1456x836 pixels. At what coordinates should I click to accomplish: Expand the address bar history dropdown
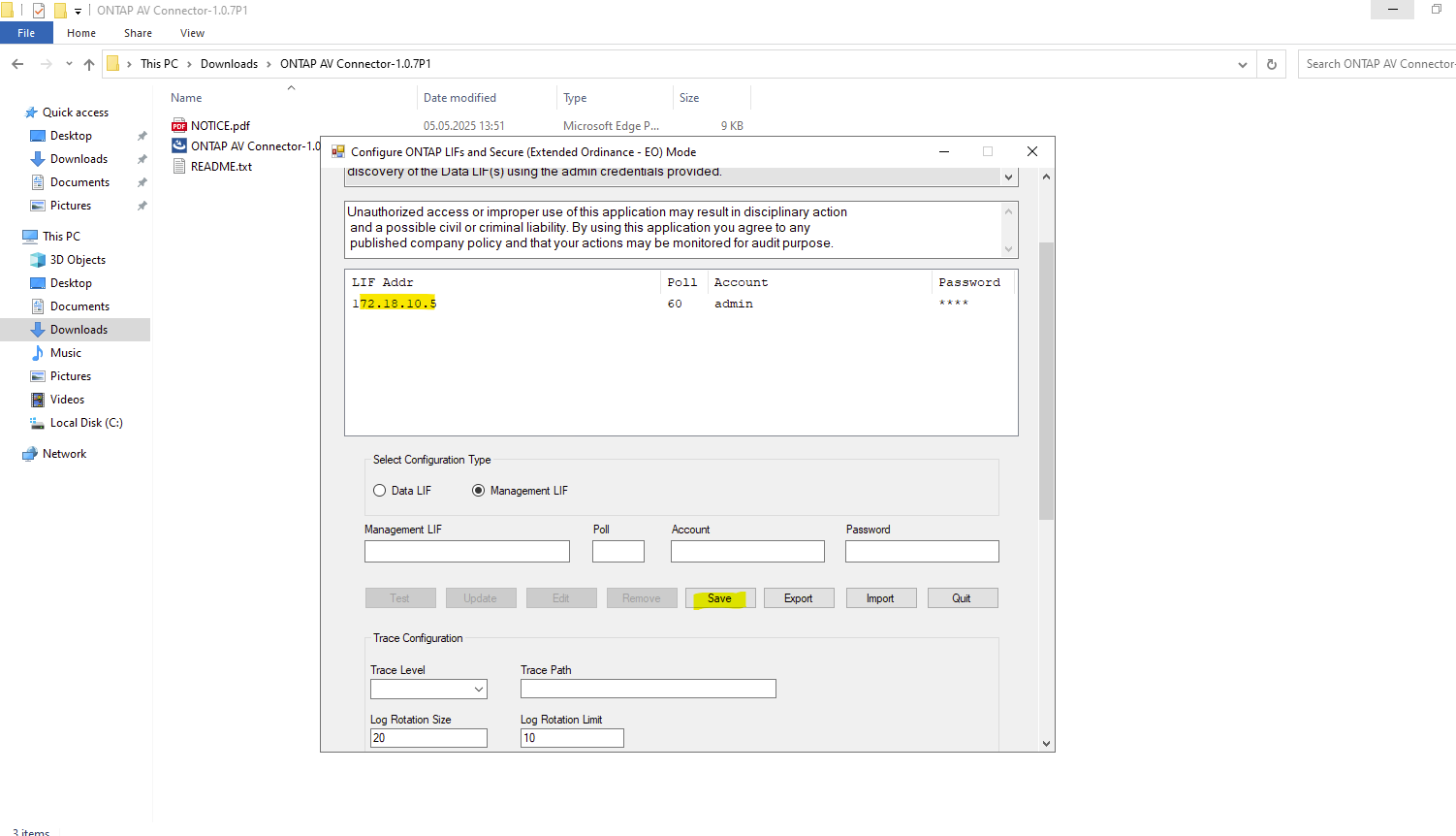point(1243,65)
